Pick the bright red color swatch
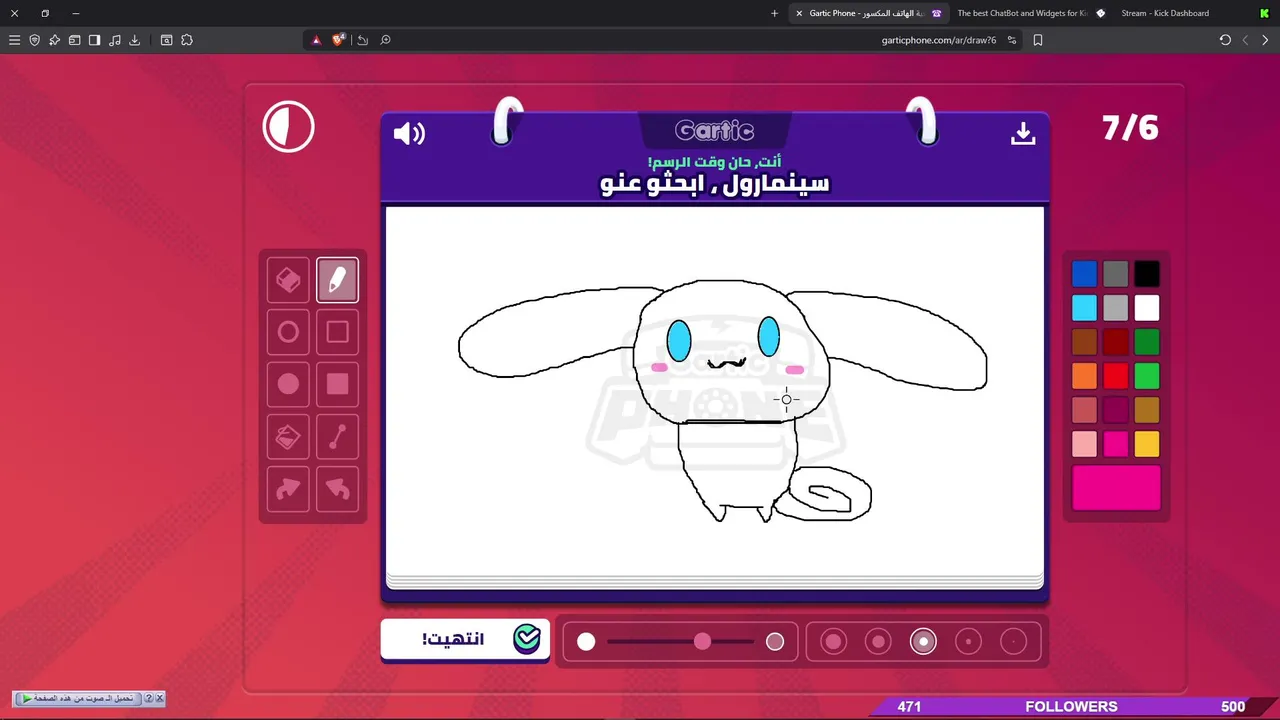This screenshot has width=1280, height=720. pos(1116,376)
